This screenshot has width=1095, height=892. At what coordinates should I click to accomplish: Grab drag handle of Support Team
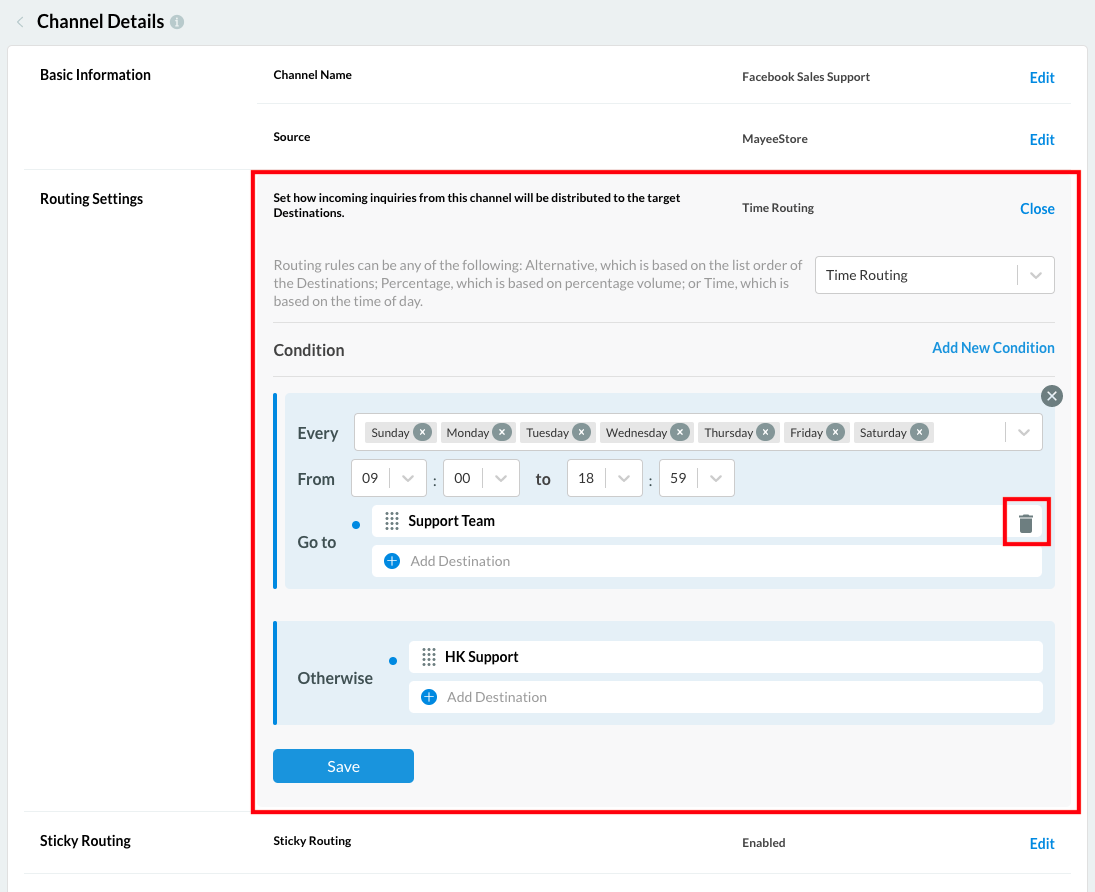pyautogui.click(x=392, y=521)
